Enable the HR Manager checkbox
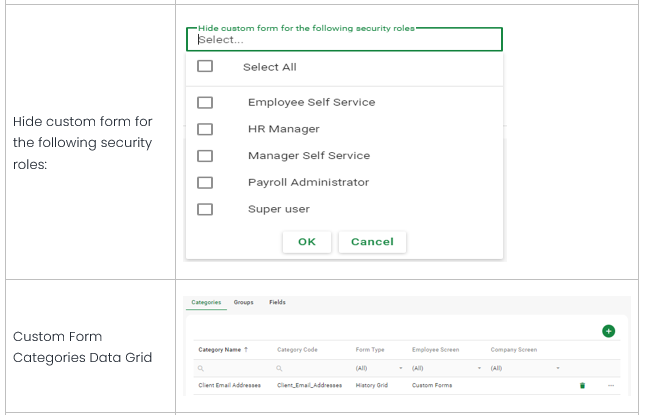The width and height of the screenshot is (645, 415). [205, 129]
